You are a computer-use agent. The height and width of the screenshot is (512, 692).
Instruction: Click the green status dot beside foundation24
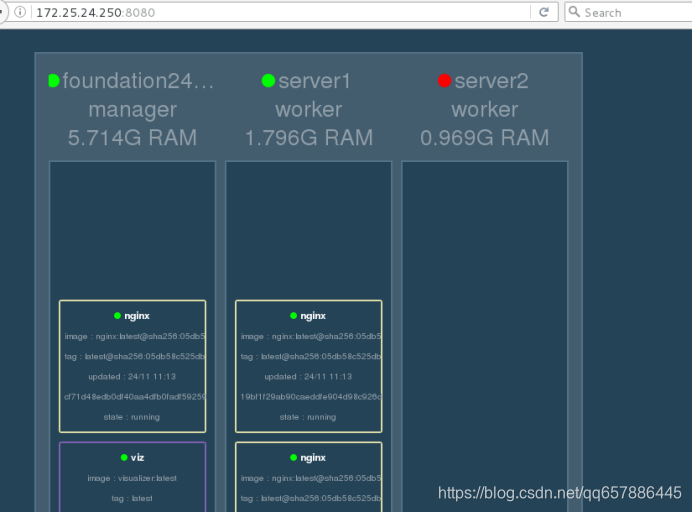(54, 81)
